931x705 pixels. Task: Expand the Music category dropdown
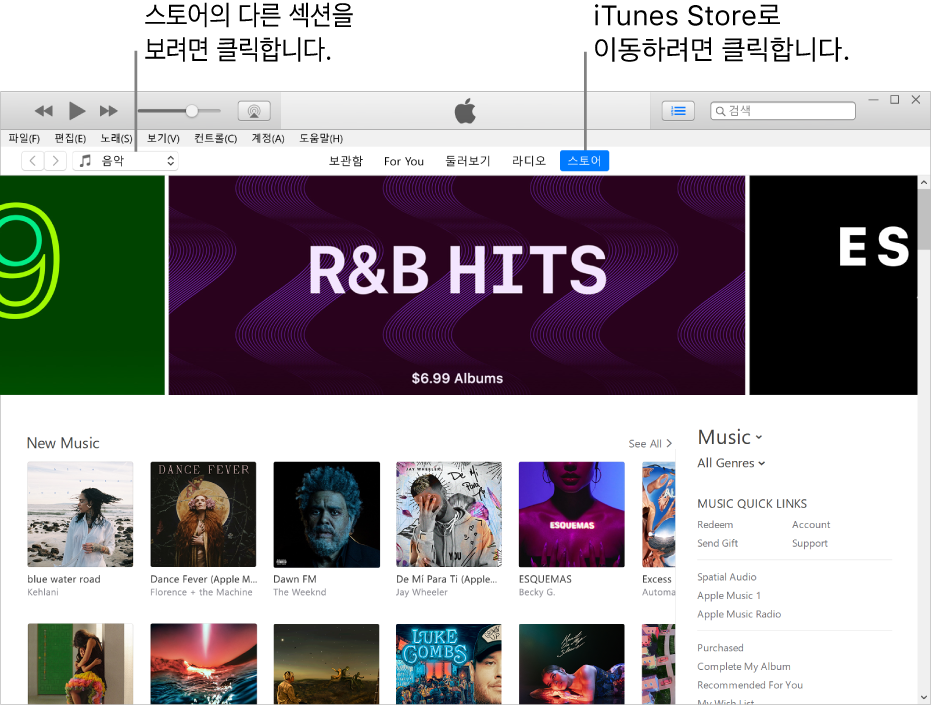730,438
